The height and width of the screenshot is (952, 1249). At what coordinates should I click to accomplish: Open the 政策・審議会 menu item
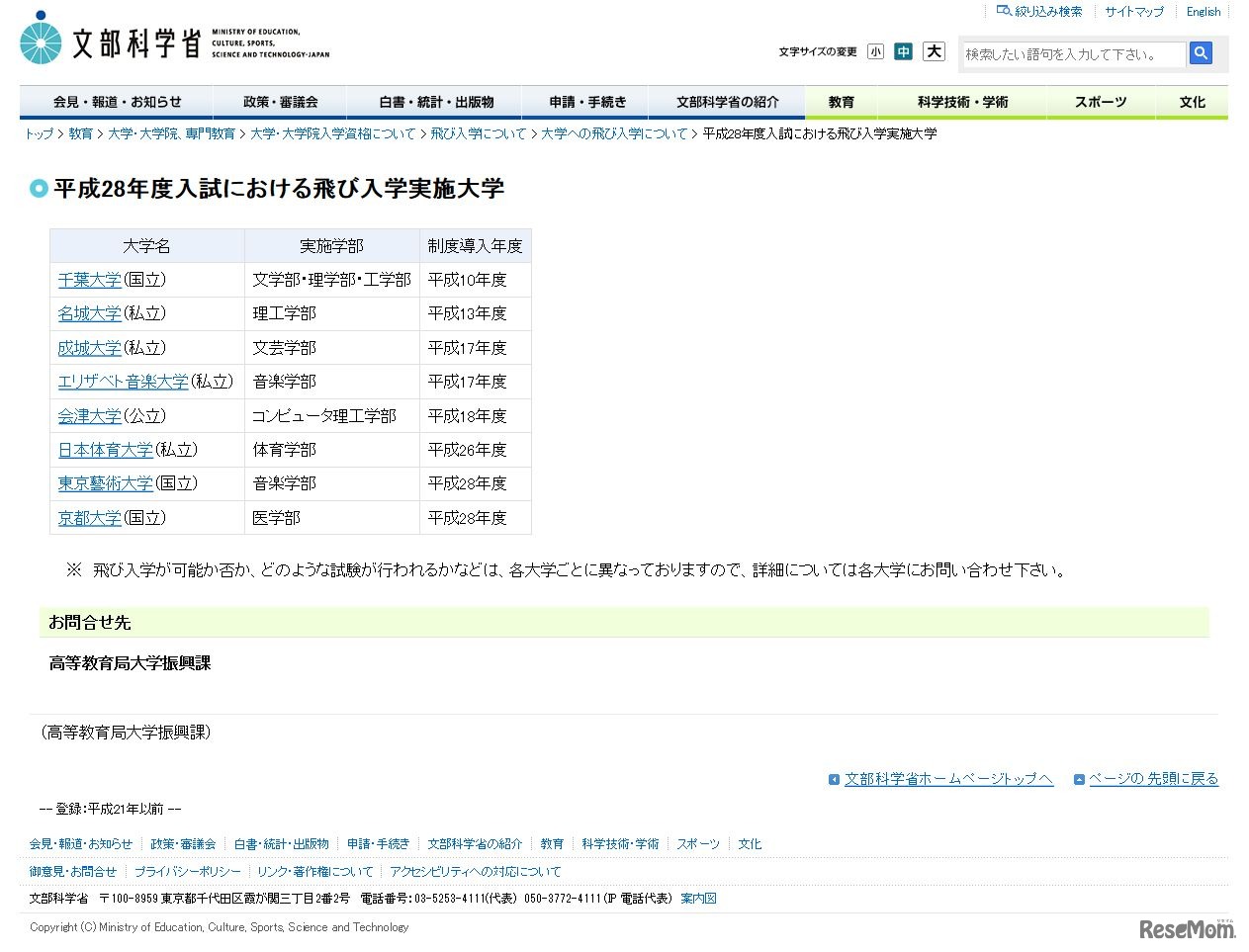click(281, 102)
